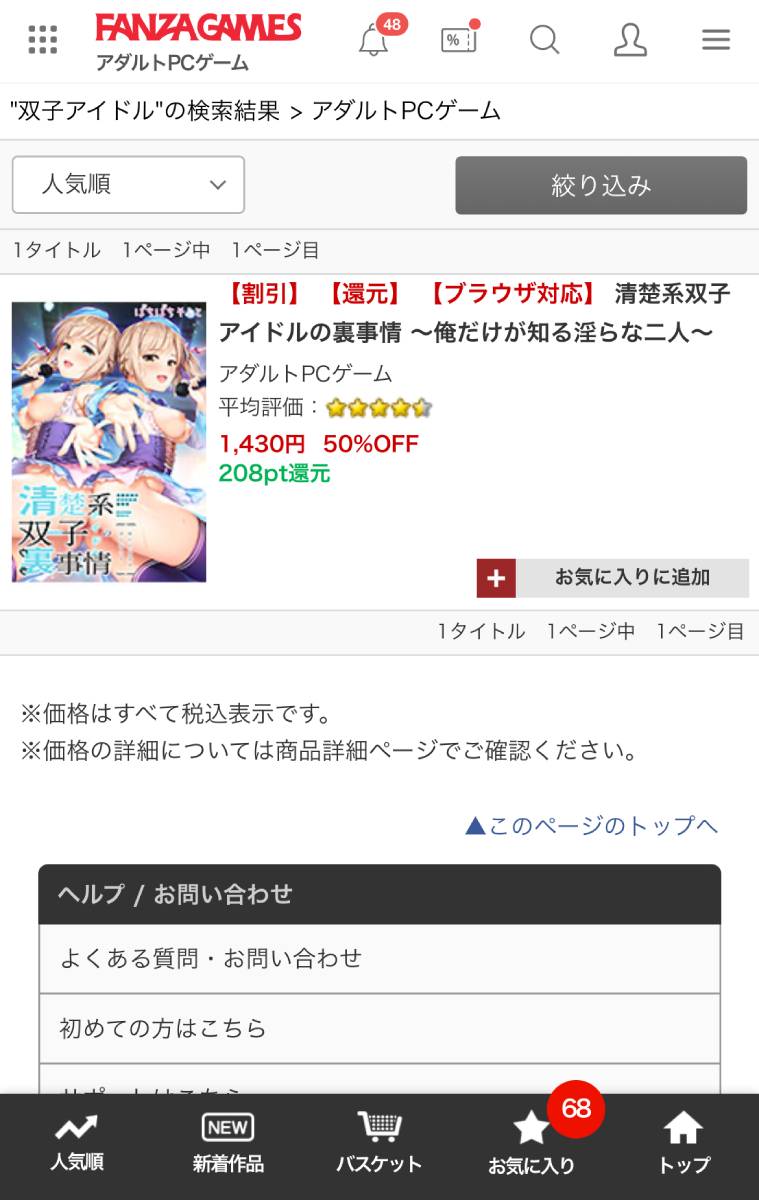
Task: Click the red plus favorite icon
Action: point(496,578)
